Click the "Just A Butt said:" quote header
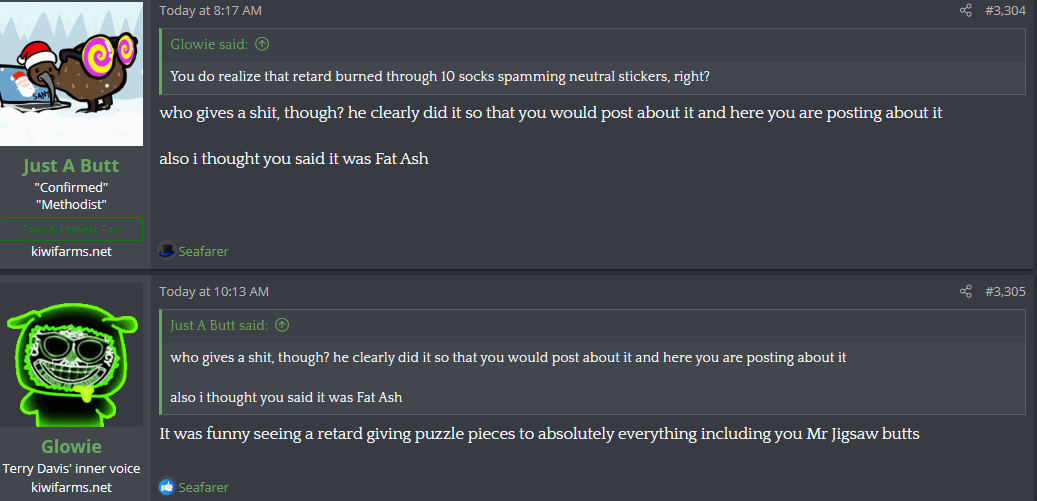Screen dimensions: 1037x501 click(x=221, y=325)
